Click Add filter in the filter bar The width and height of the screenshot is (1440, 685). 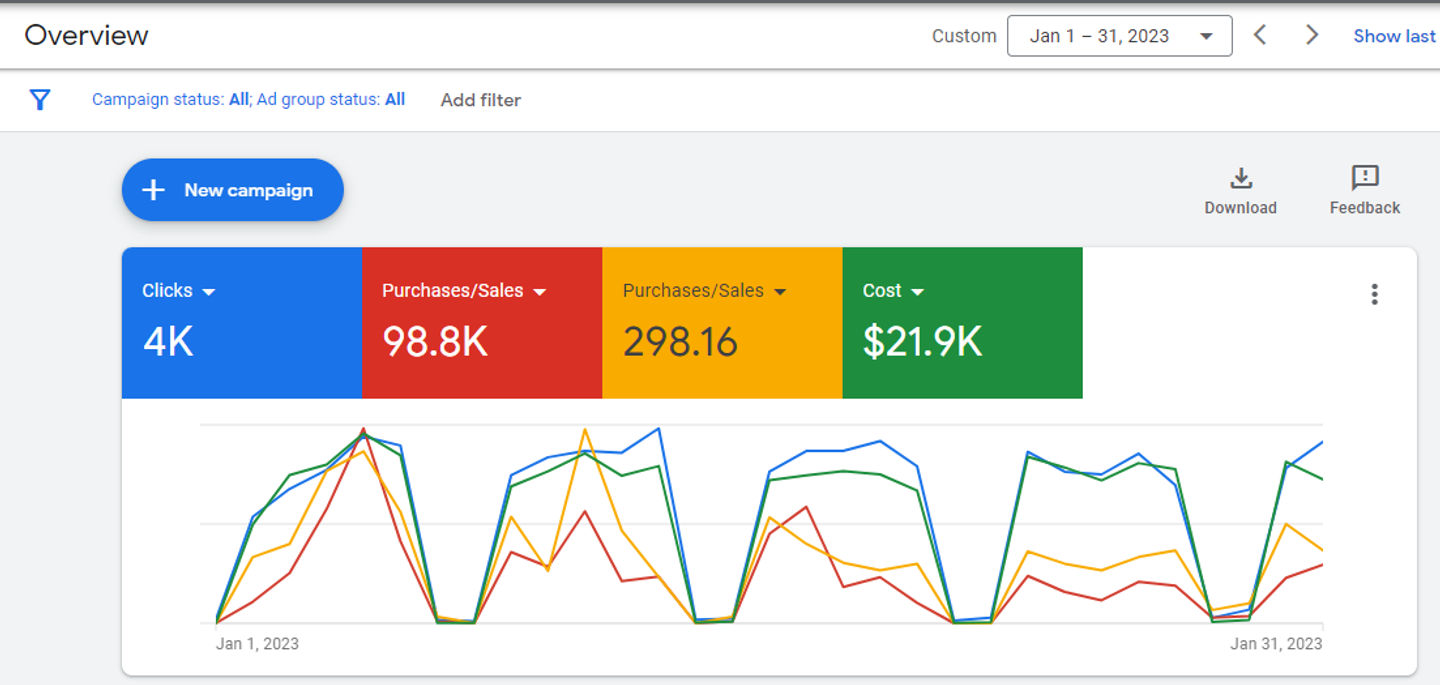(x=480, y=100)
